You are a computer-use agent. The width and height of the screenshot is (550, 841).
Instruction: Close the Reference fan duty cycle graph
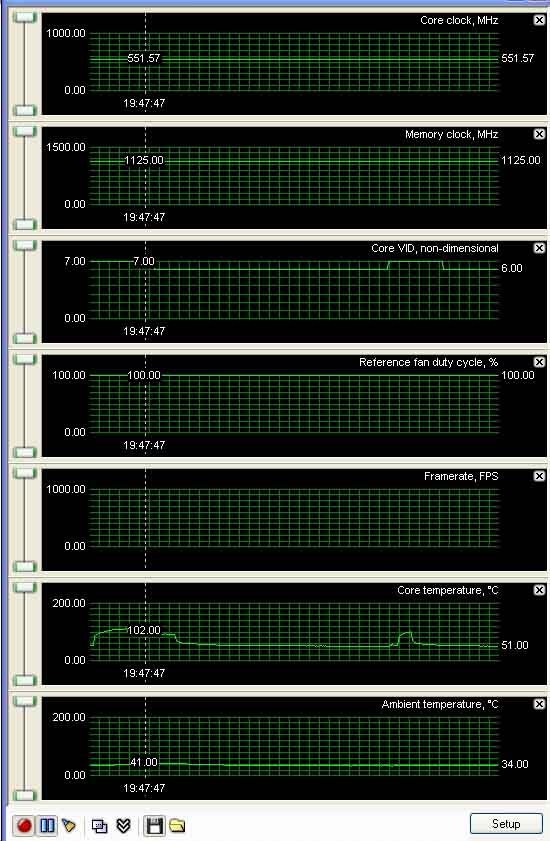539,362
